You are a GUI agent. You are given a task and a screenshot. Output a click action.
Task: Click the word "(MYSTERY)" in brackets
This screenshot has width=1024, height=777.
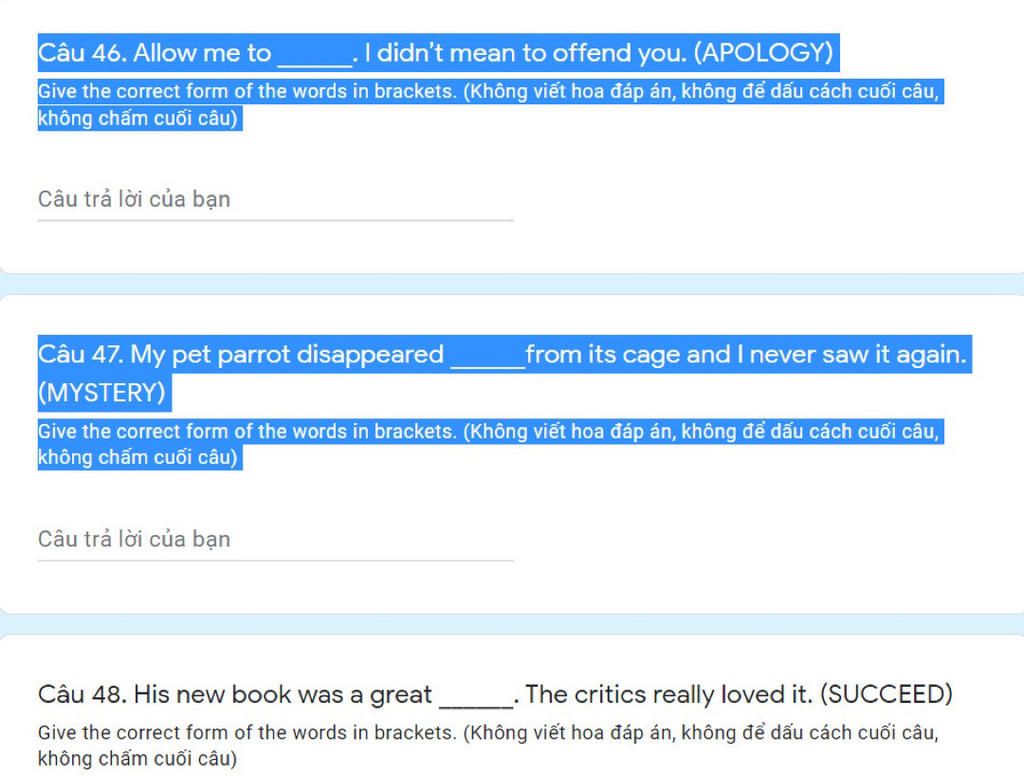pyautogui.click(x=101, y=393)
